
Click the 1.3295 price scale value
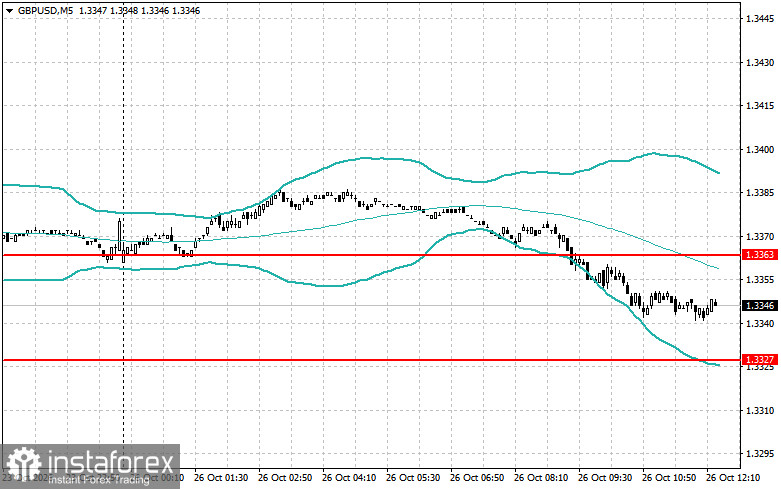point(760,454)
